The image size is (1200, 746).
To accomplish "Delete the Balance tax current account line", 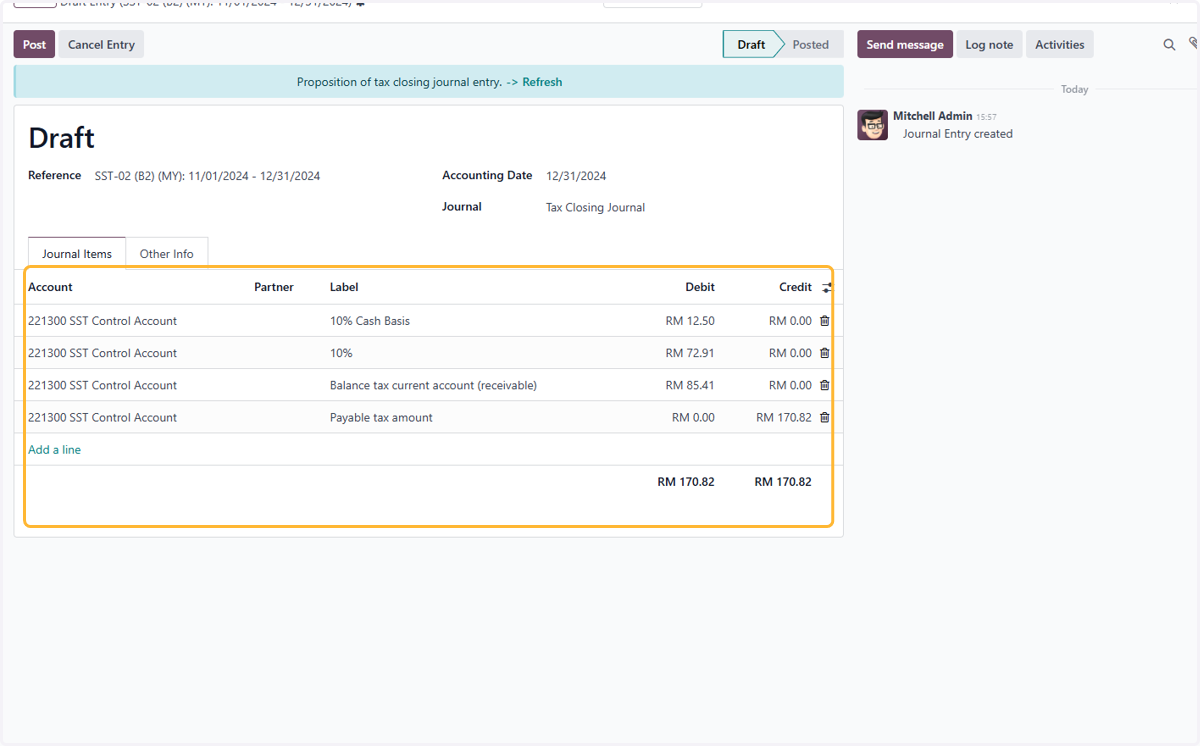I will click(x=824, y=385).
